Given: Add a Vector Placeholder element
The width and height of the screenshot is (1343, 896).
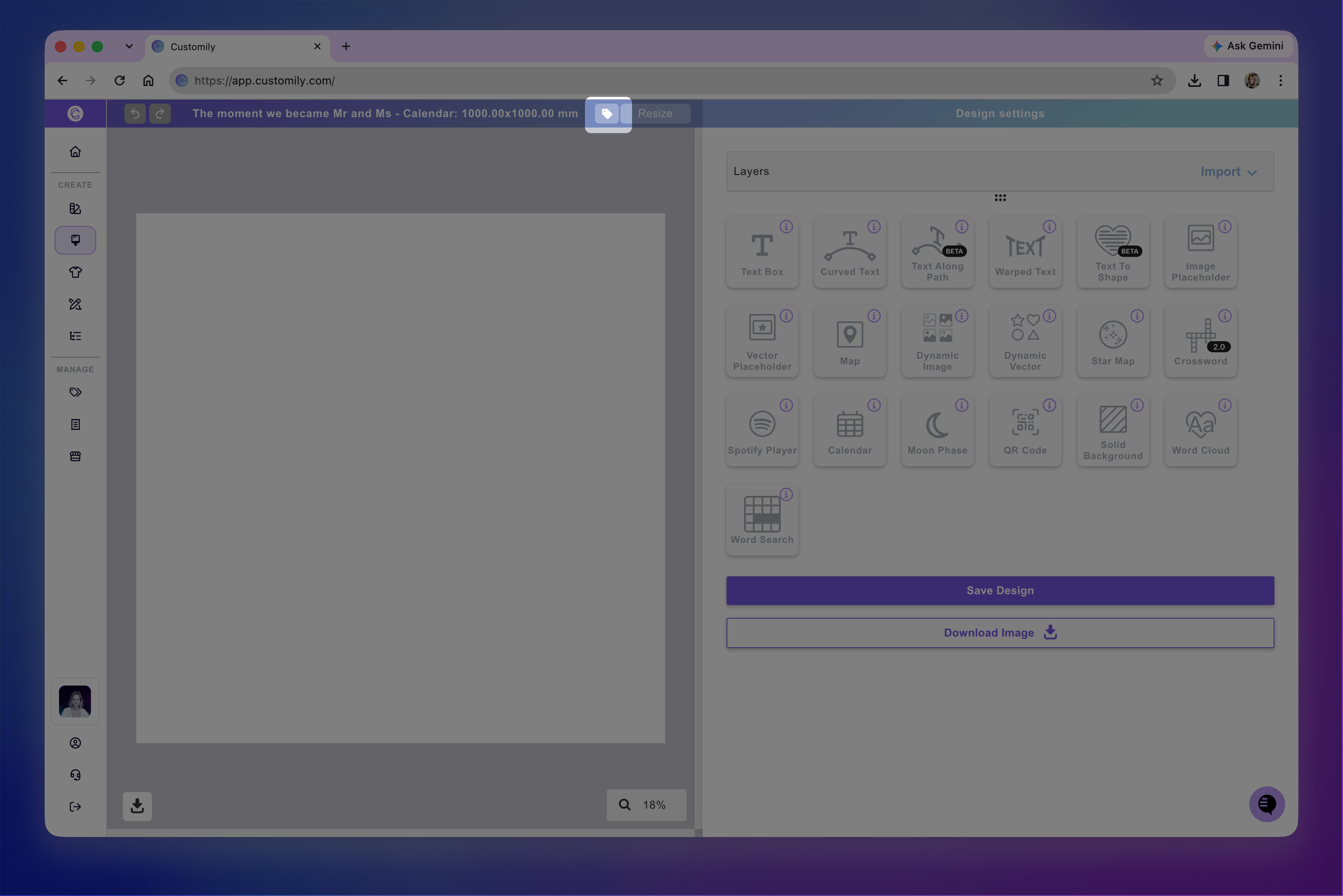Looking at the screenshot, I should [x=762, y=341].
